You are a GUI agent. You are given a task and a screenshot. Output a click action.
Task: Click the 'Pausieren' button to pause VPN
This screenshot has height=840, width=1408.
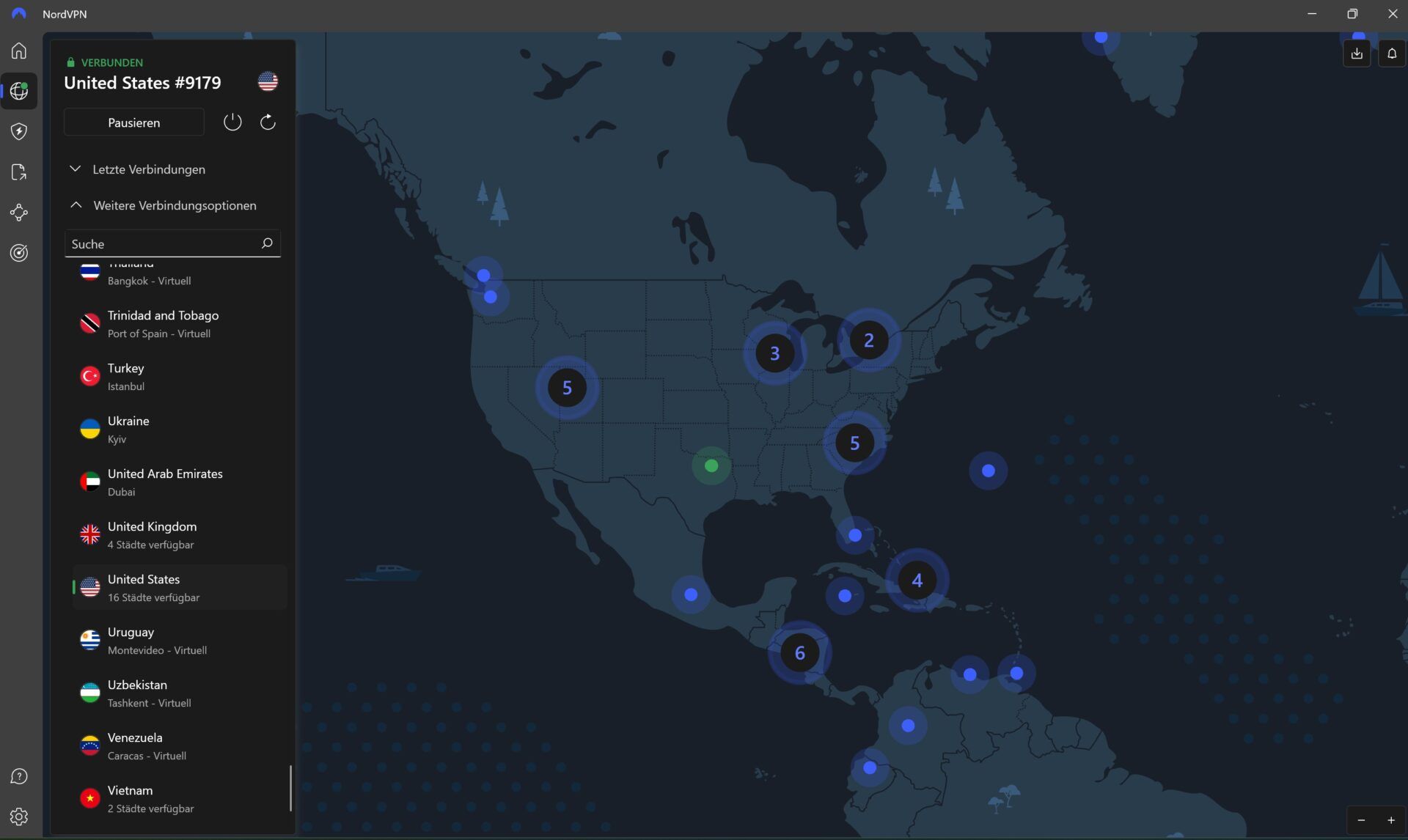(x=133, y=121)
